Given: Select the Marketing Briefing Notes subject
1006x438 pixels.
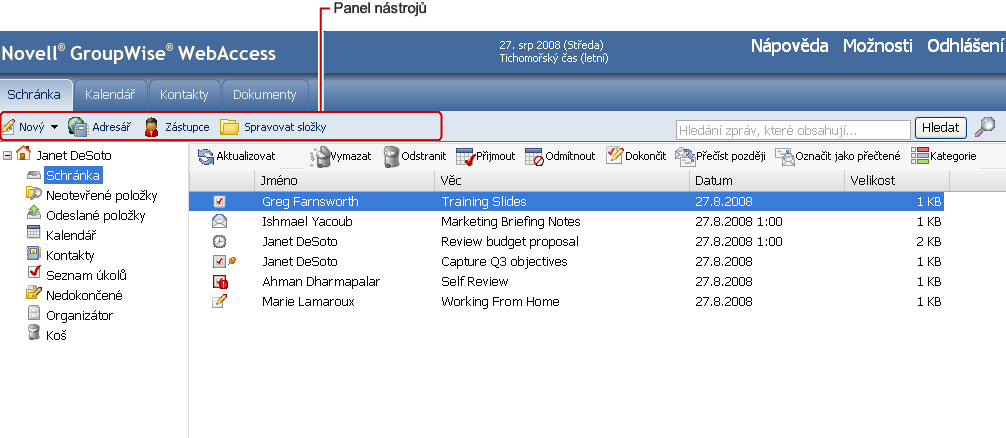Looking at the screenshot, I should 511,221.
